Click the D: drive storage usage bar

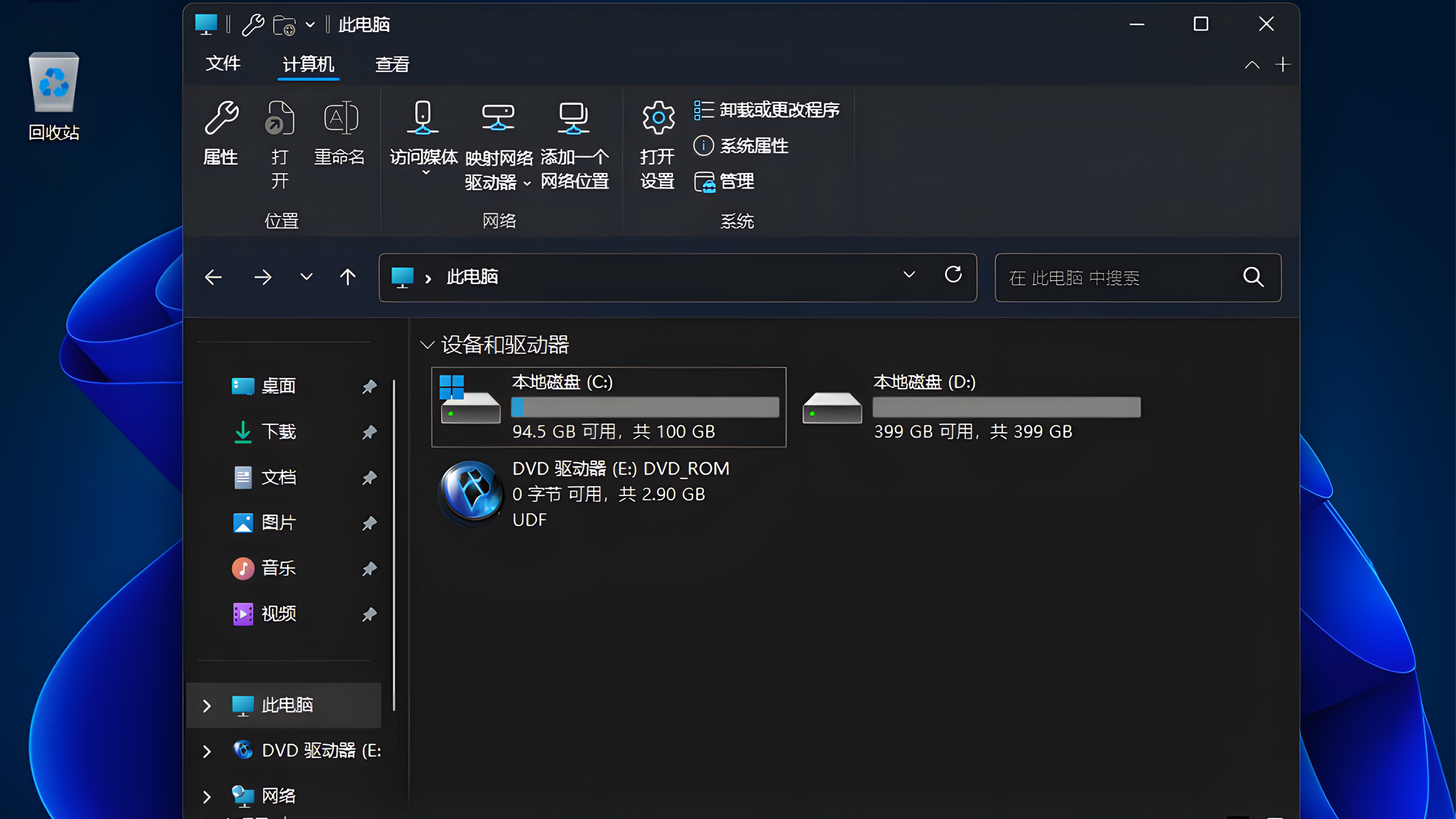pyautogui.click(x=1007, y=407)
